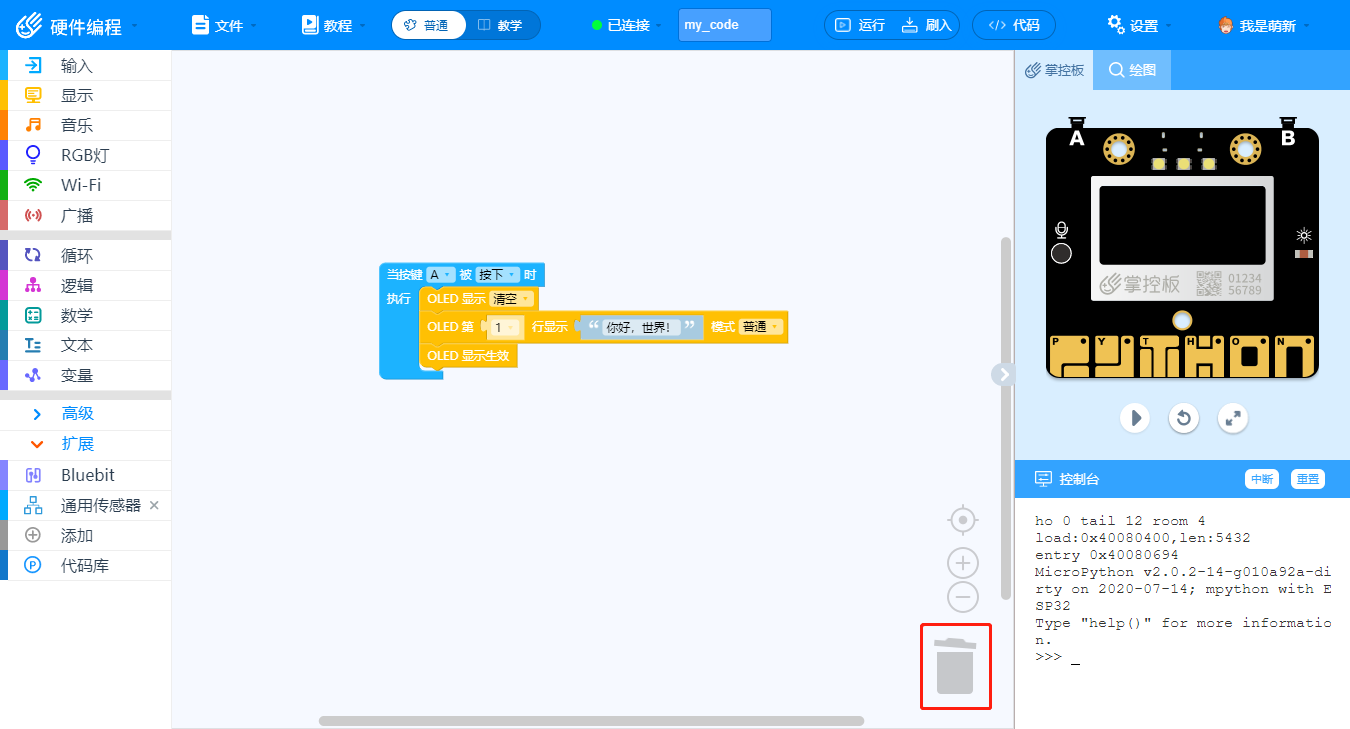1350x729 pixels.
Task: Zoom out the workspace with minus icon
Action: (962, 597)
